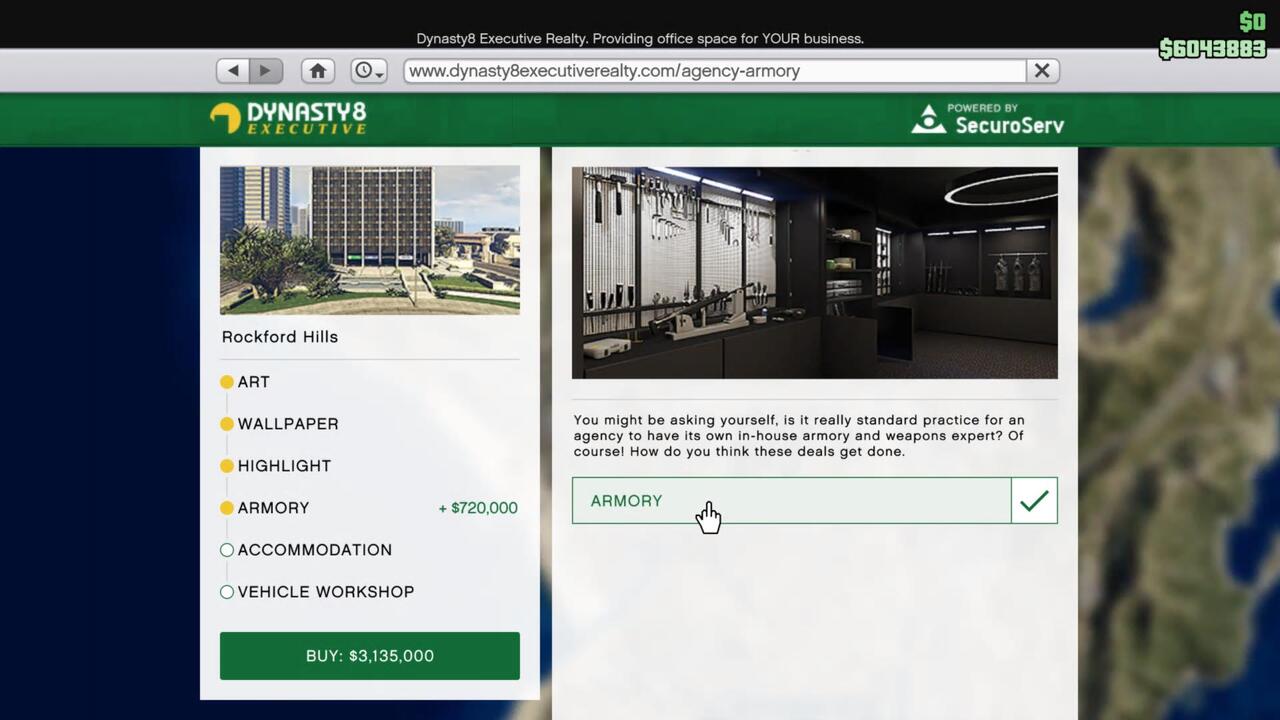Expand the Wallpaper customization option
Screen dimensions: 1280x720
pos(288,424)
